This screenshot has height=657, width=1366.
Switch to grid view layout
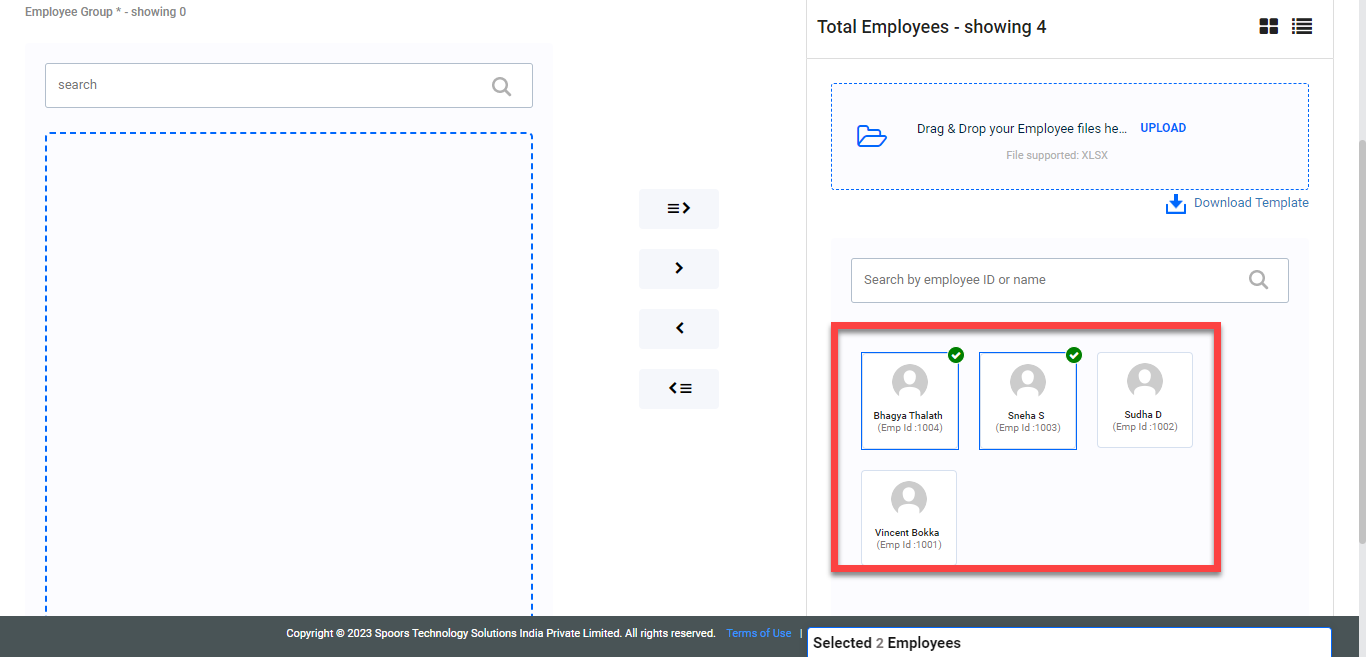point(1268,27)
